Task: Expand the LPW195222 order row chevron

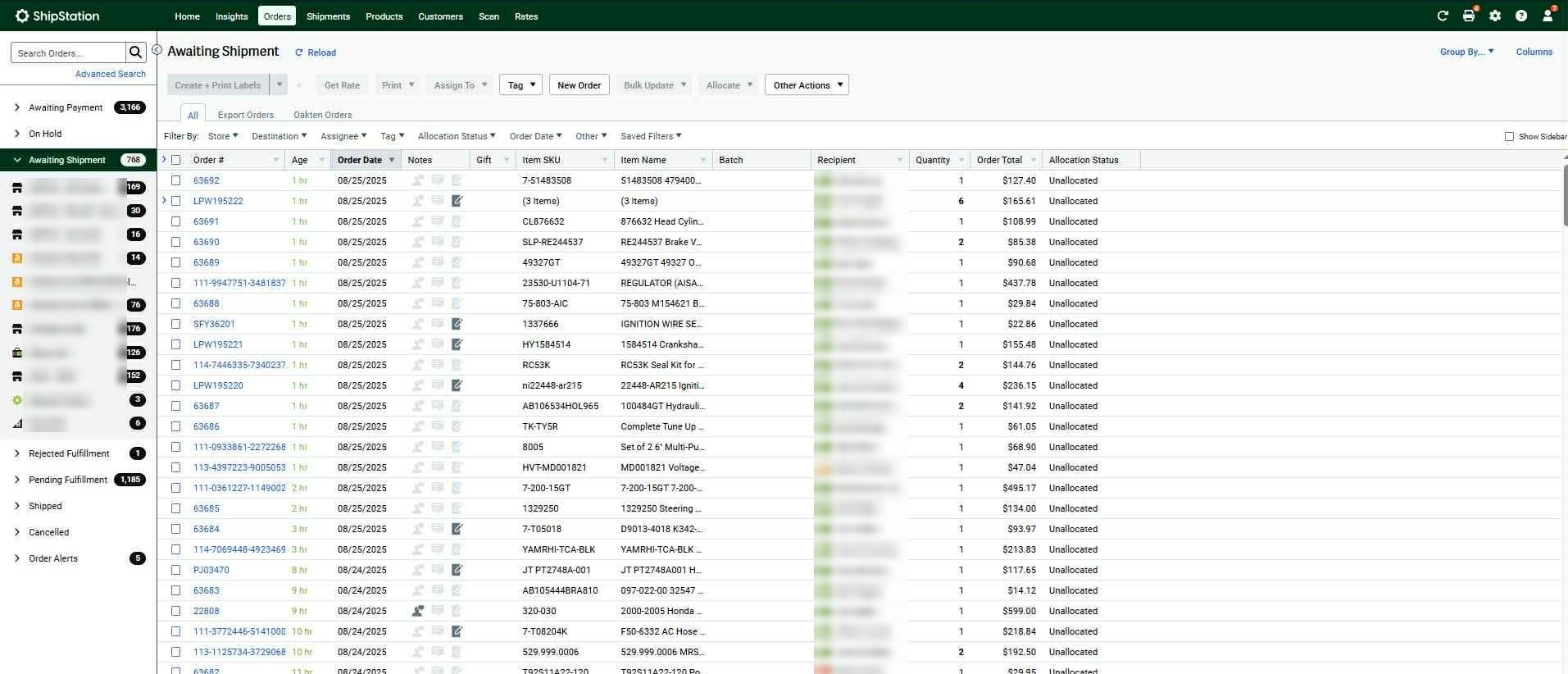Action: (x=164, y=200)
